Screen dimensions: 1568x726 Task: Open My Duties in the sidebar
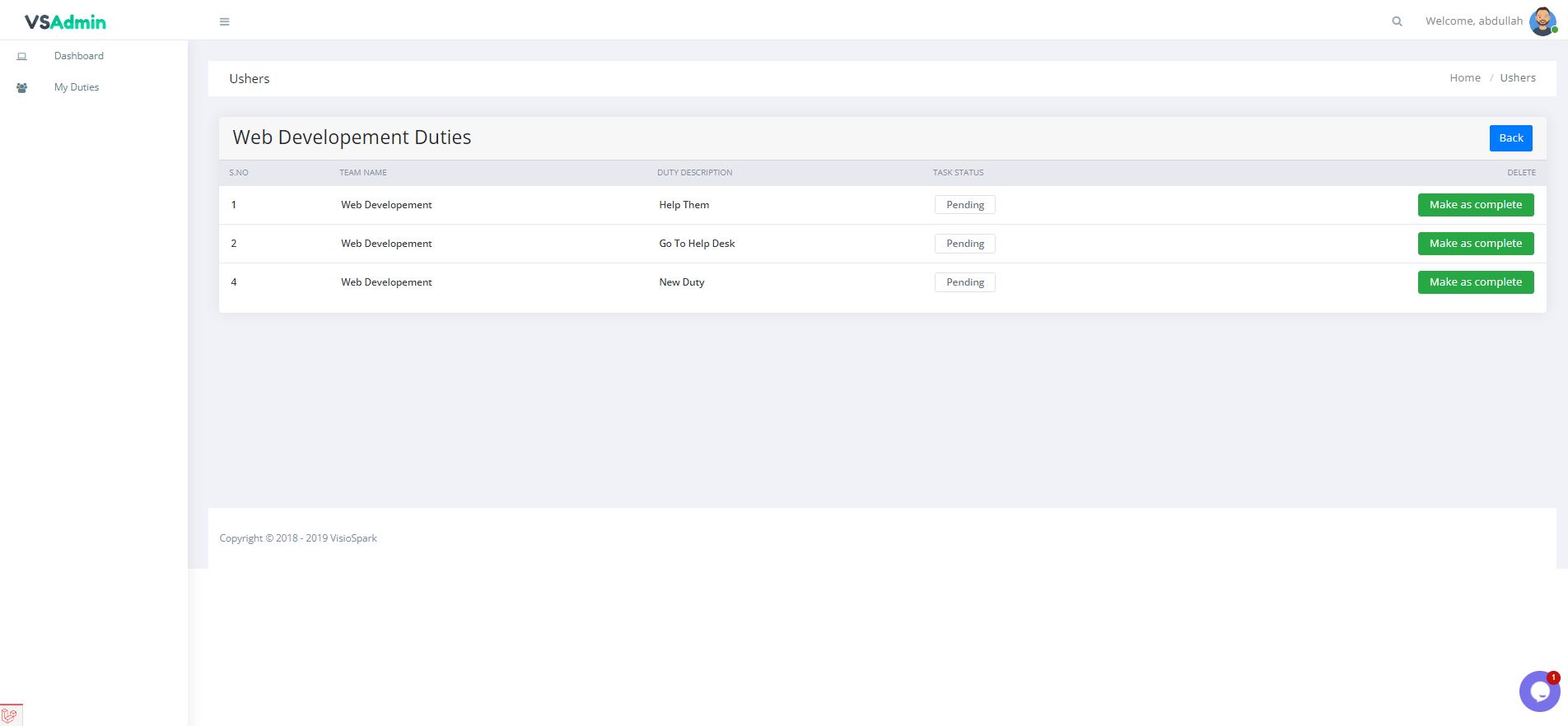[77, 87]
